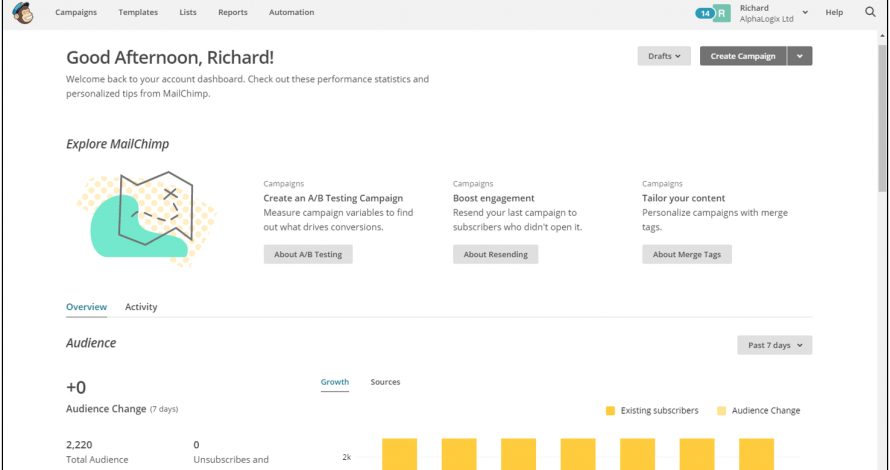Open the Templates menu

[x=138, y=12]
